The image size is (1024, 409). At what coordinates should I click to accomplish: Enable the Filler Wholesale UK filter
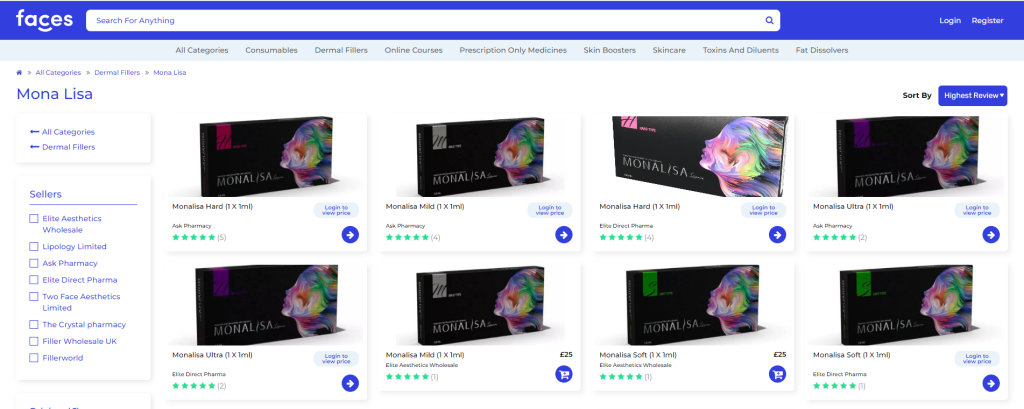click(35, 341)
